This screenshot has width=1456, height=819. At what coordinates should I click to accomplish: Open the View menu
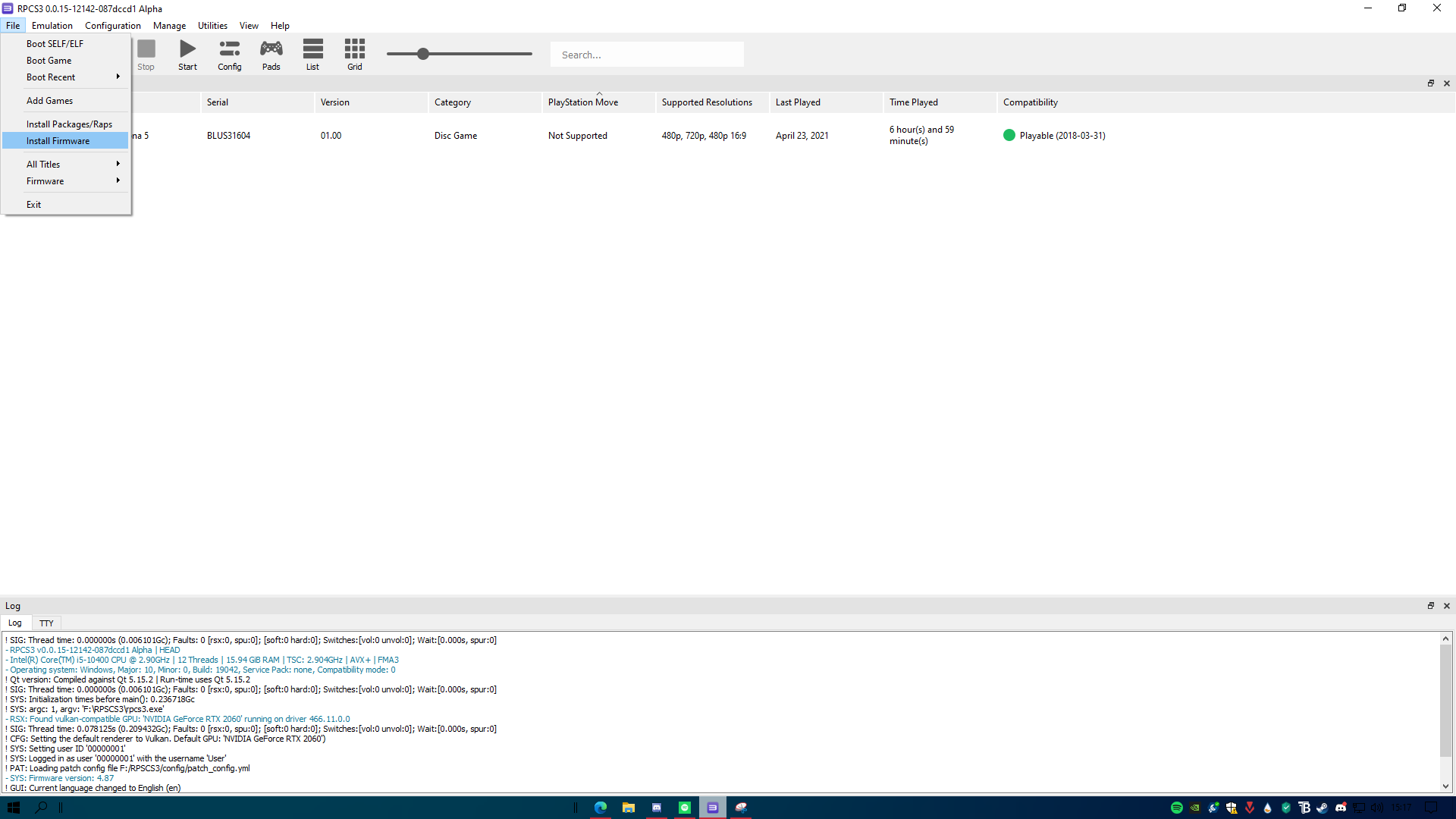pos(249,25)
